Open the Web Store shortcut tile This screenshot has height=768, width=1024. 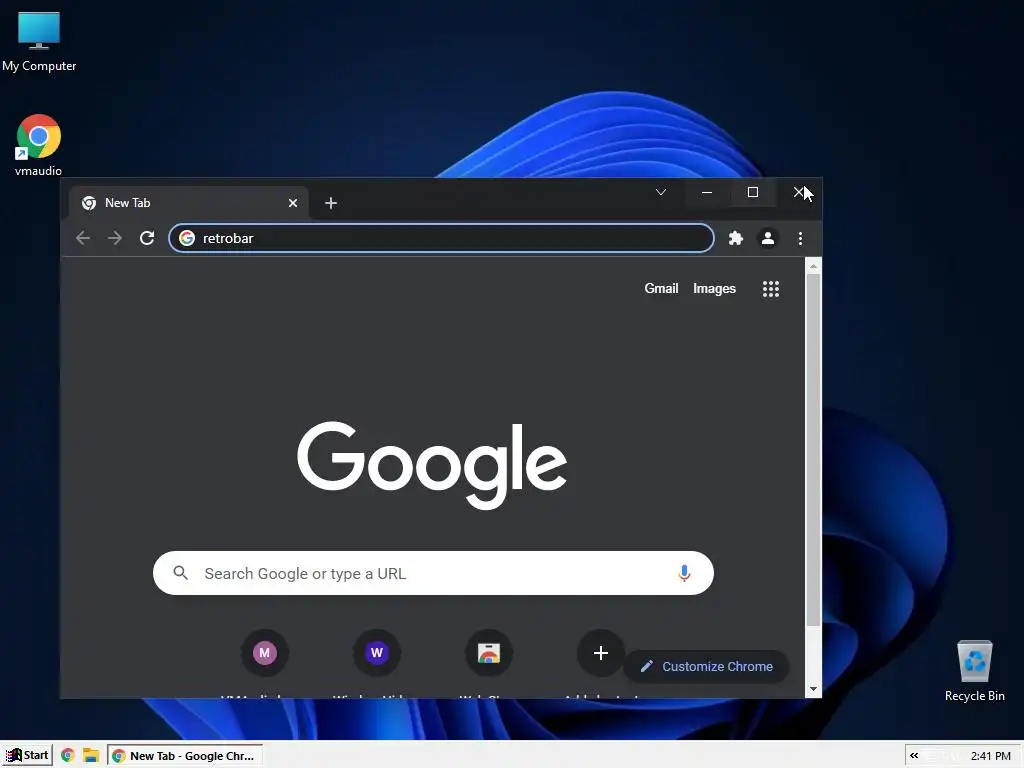pyautogui.click(x=488, y=652)
